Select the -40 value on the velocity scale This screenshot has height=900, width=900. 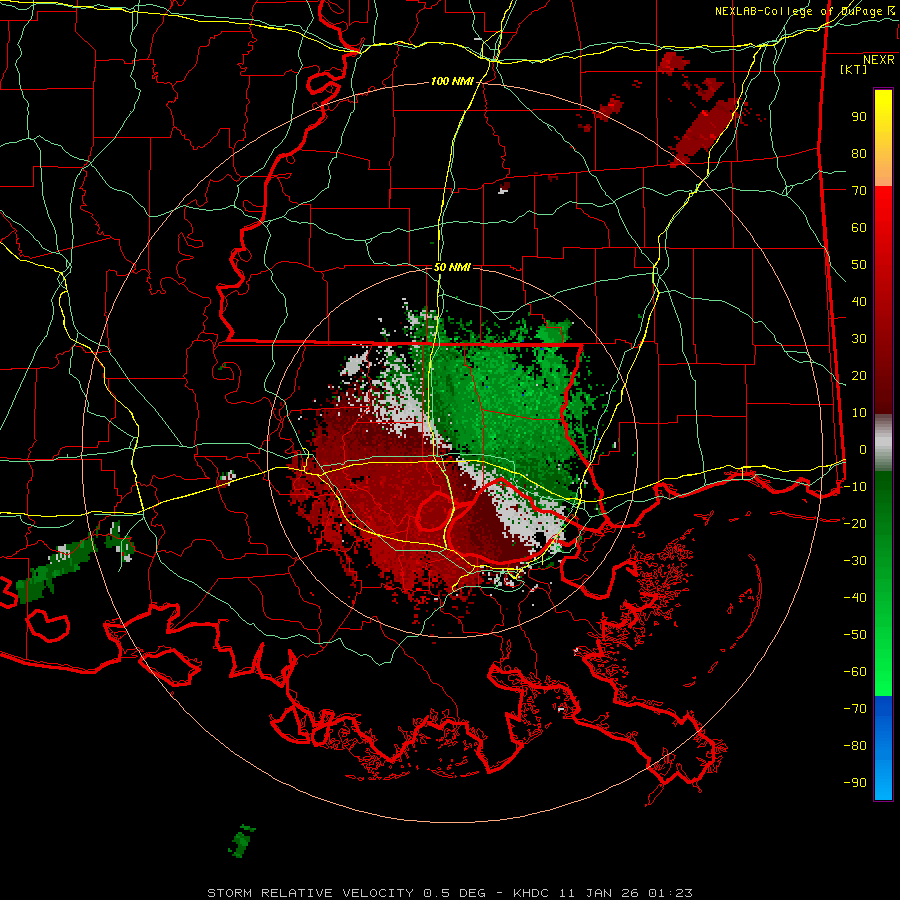[855, 598]
